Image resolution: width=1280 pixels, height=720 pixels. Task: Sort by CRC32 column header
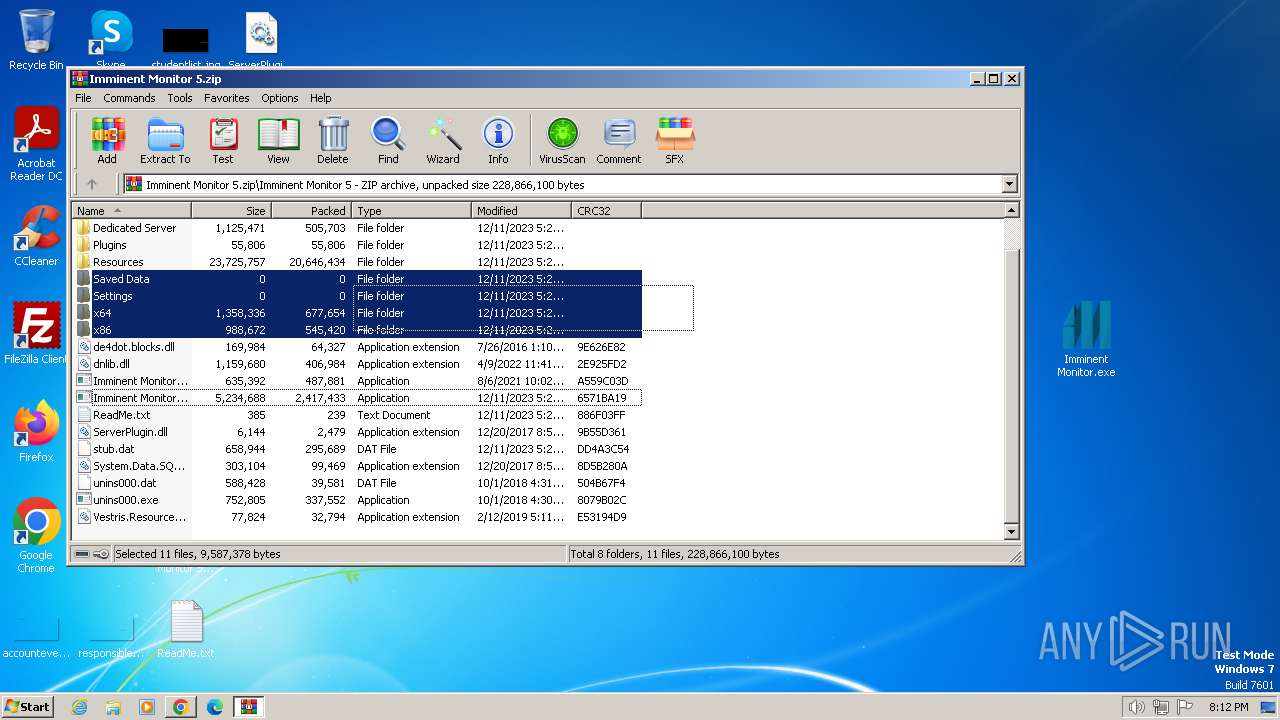point(606,210)
